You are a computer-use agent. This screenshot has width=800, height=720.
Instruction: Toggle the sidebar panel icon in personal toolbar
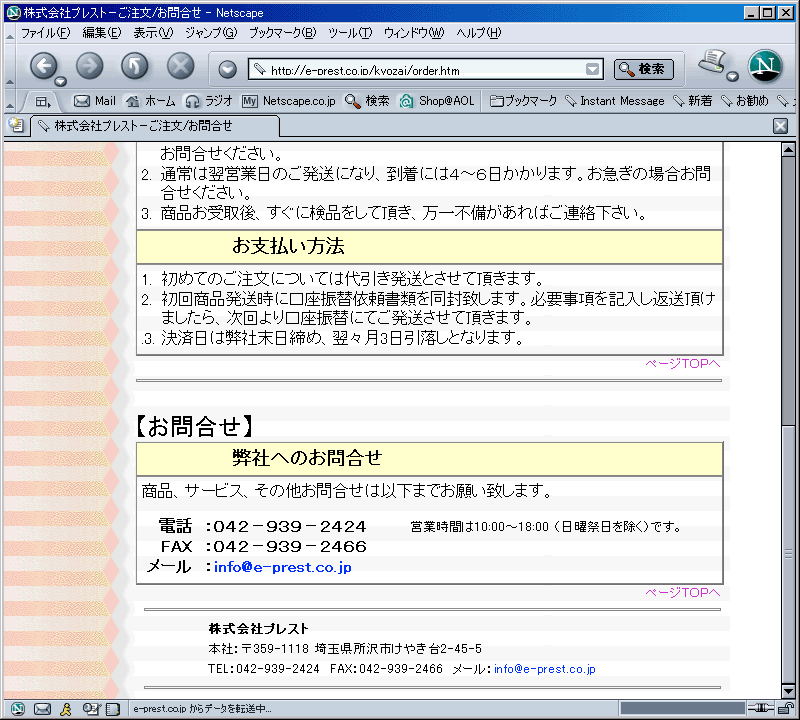43,102
